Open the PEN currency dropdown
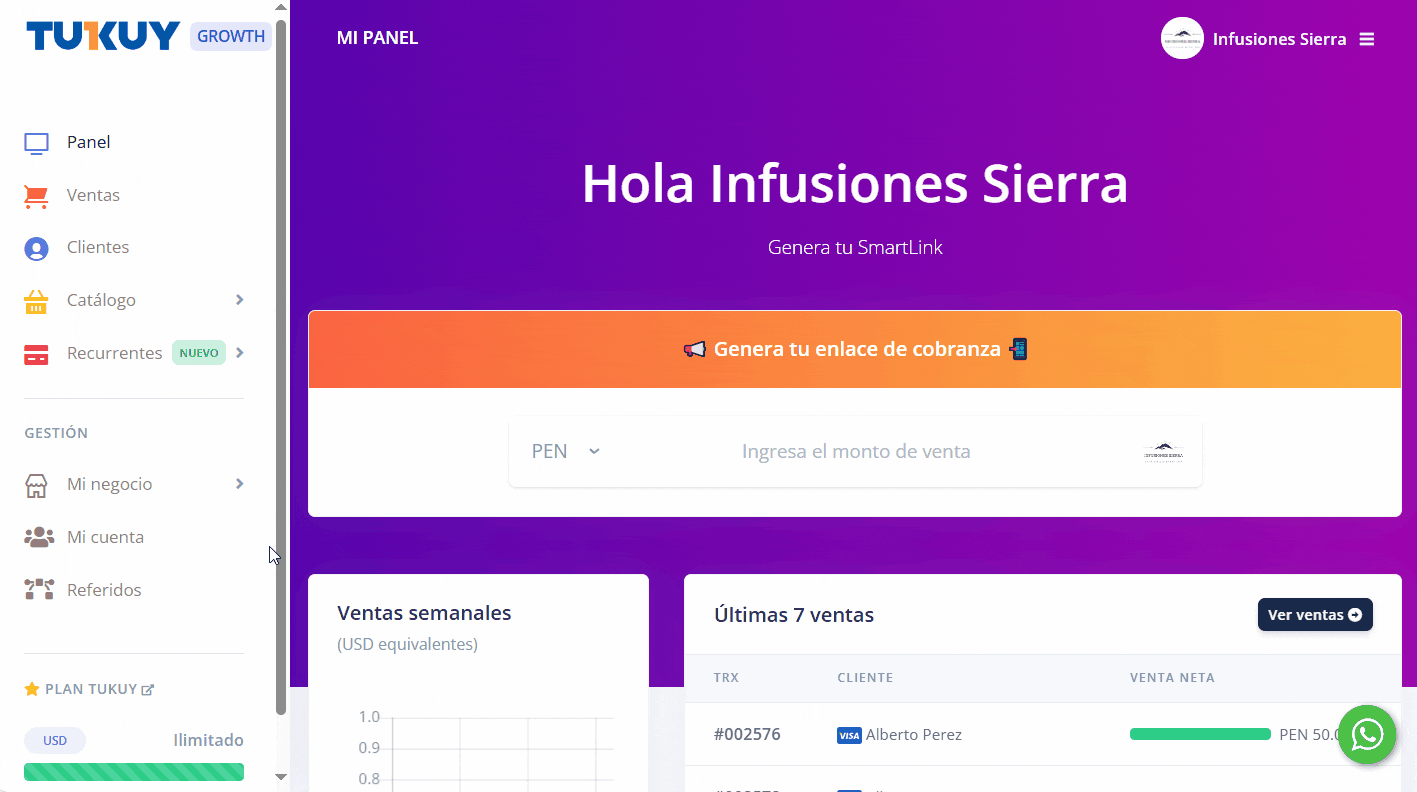Screen dimensions: 1417x792 click(x=566, y=452)
